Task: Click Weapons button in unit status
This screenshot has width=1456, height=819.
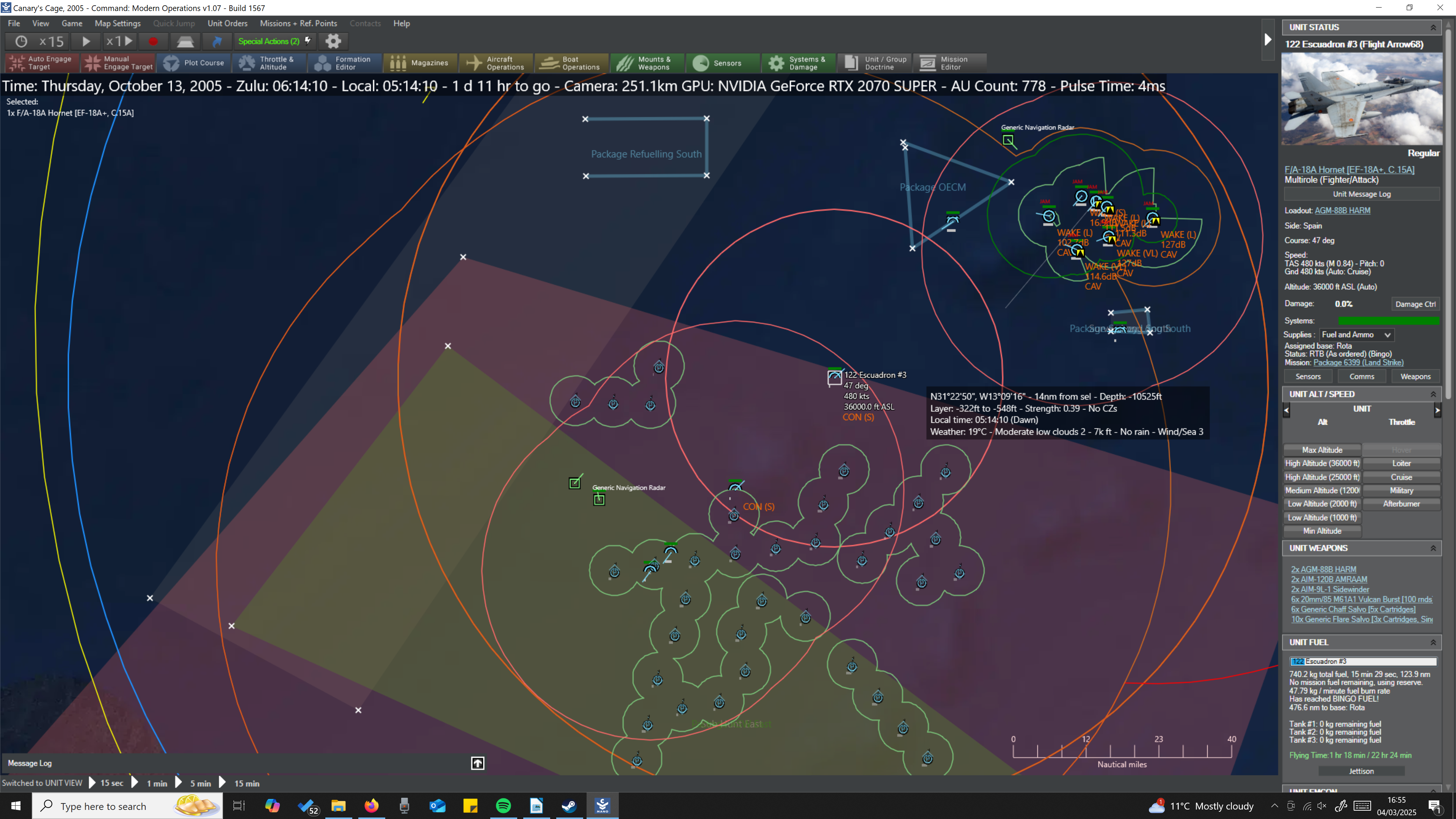Action: click(1415, 377)
